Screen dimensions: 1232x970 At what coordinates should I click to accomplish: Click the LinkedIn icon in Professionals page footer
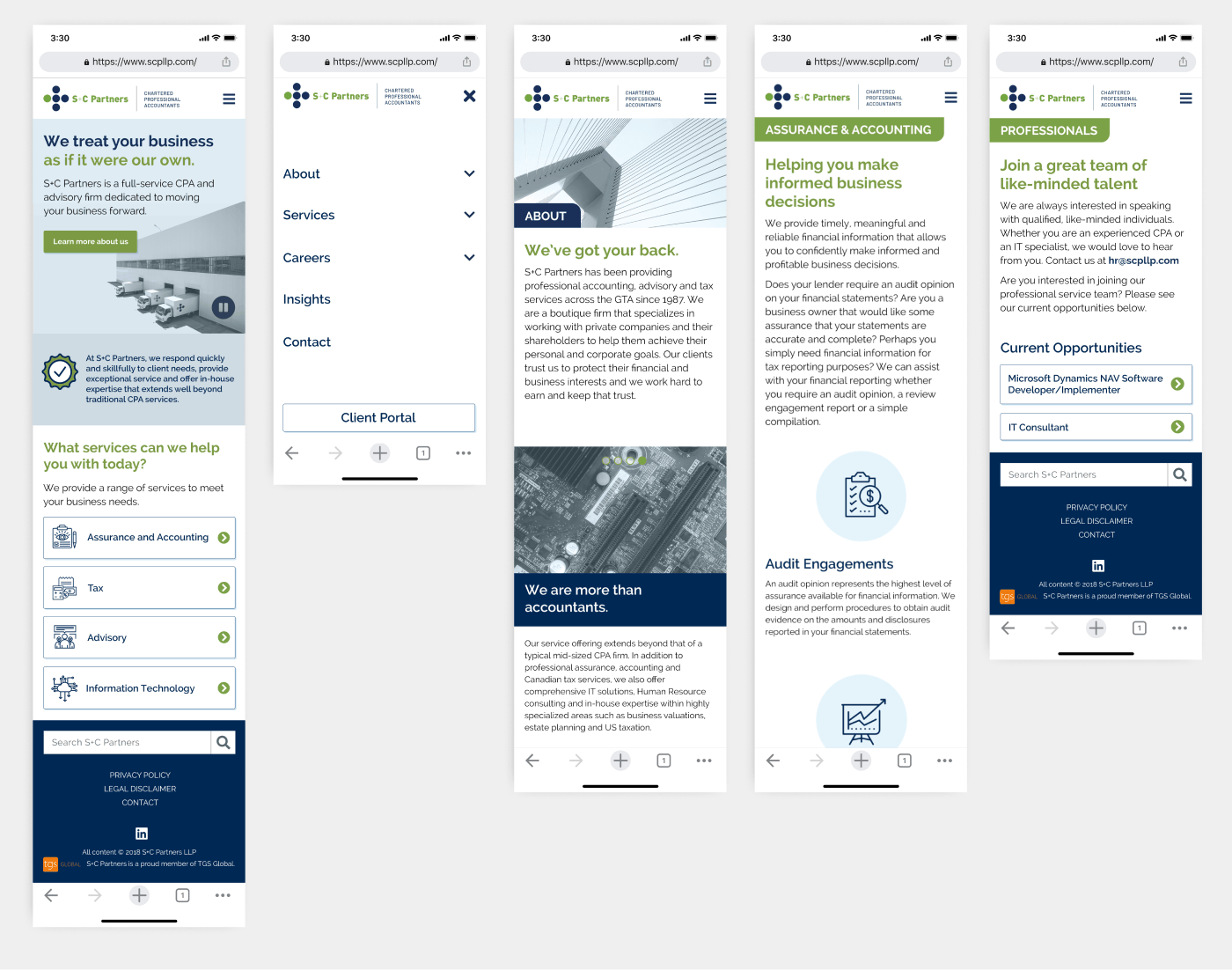pos(1097,566)
